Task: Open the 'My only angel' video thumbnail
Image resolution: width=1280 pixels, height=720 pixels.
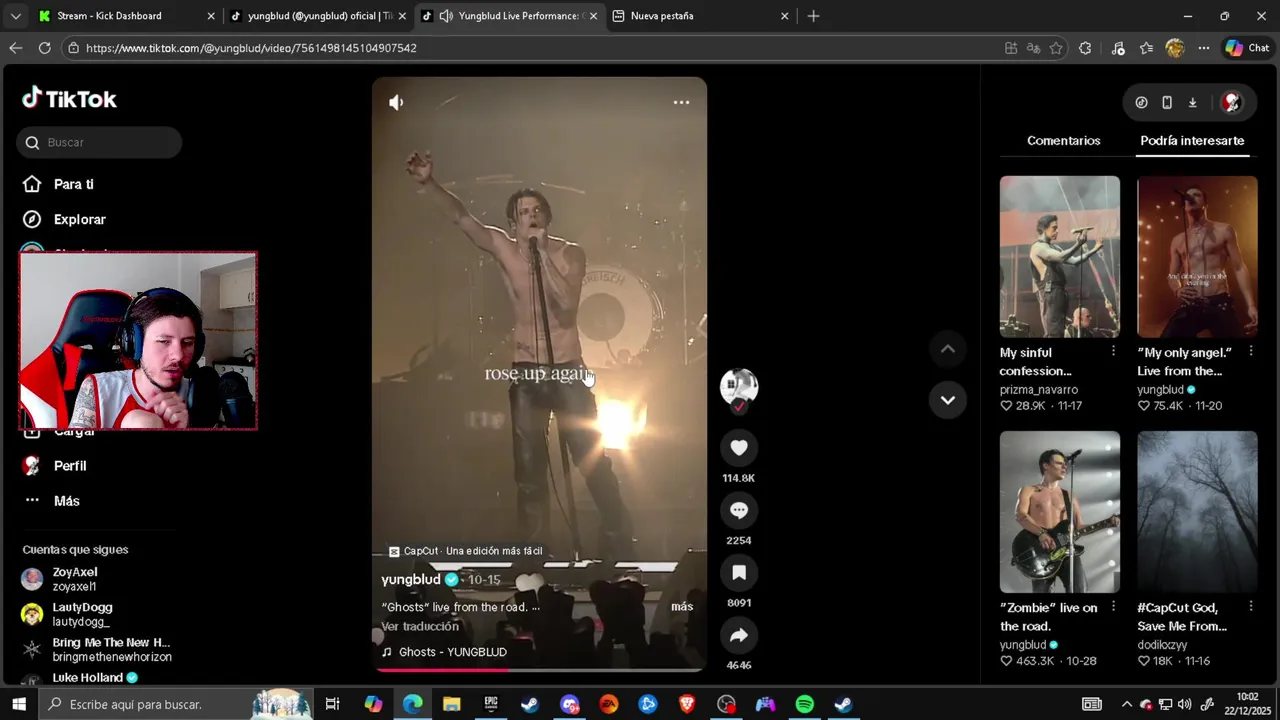Action: click(1197, 257)
